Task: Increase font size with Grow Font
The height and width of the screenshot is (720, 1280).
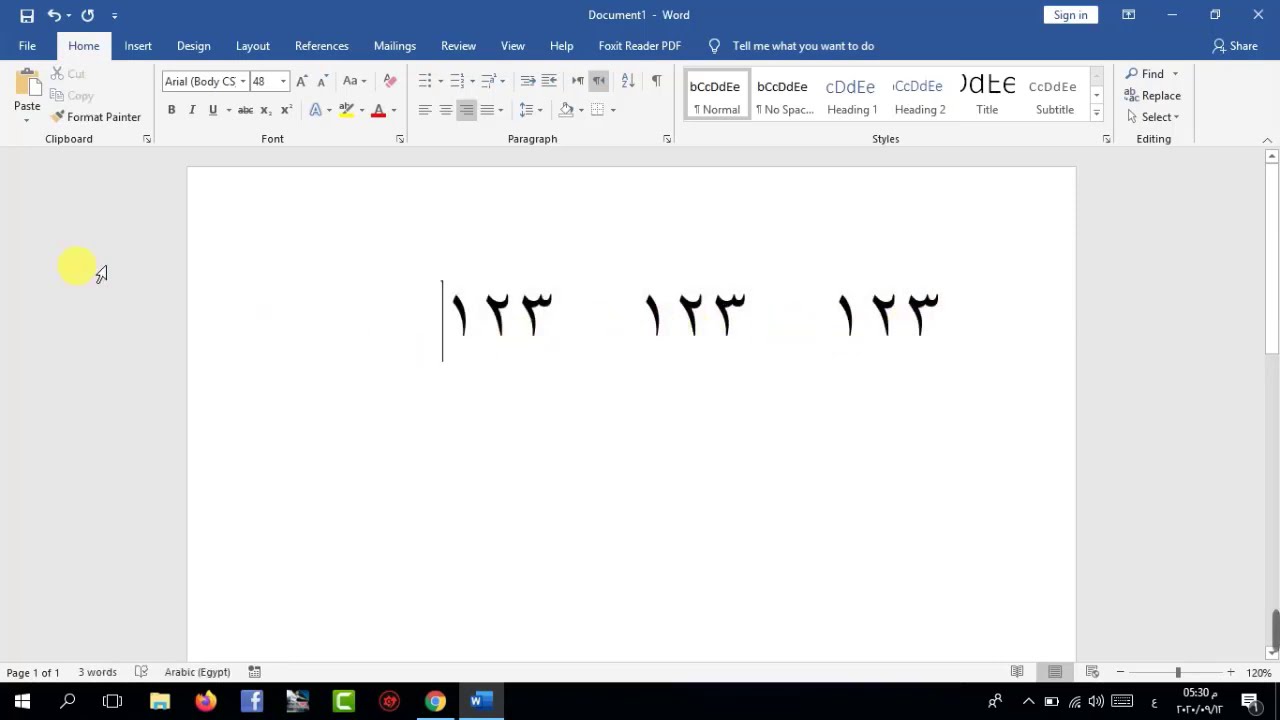Action: coord(301,81)
